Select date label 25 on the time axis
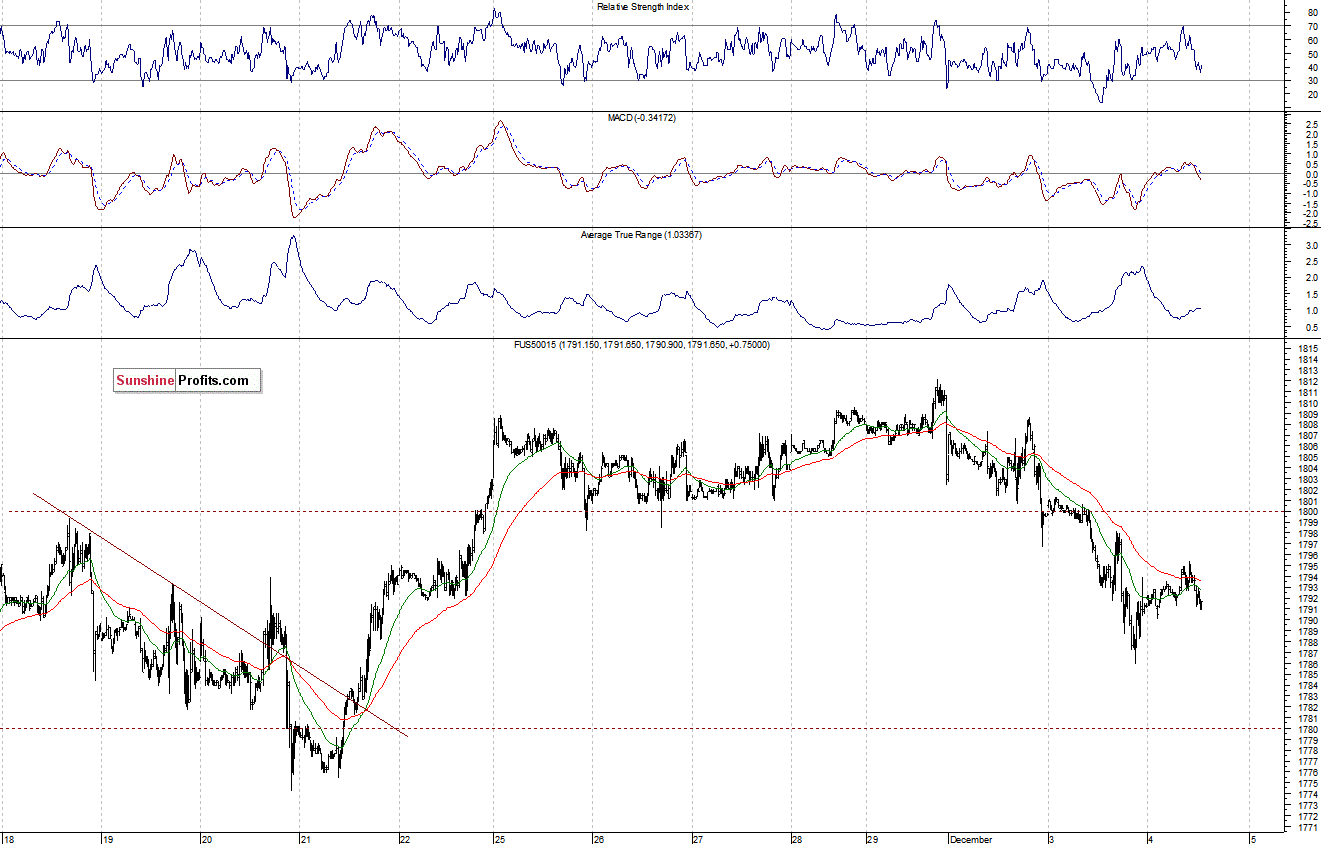Screen dimensions: 1321x844 click(x=500, y=838)
